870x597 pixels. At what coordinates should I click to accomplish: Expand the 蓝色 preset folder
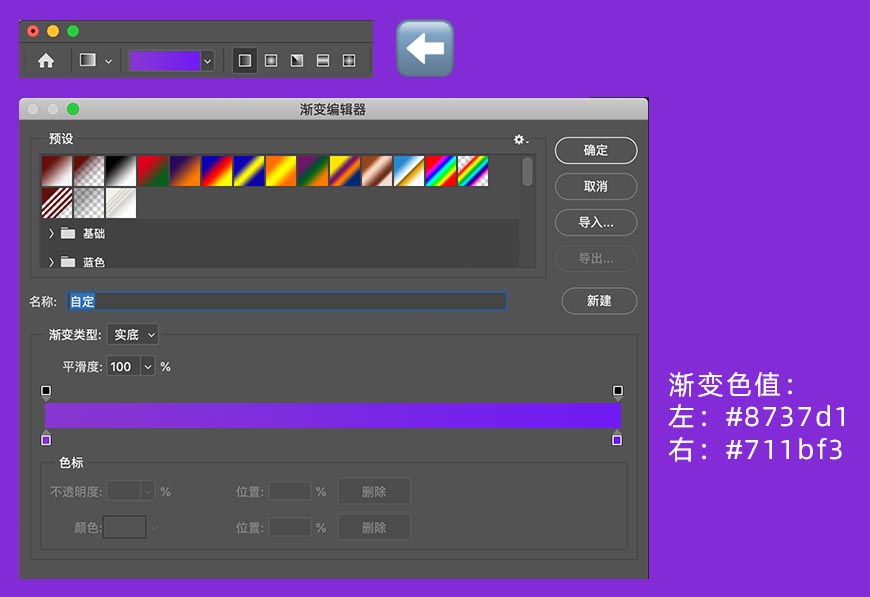click(50, 262)
